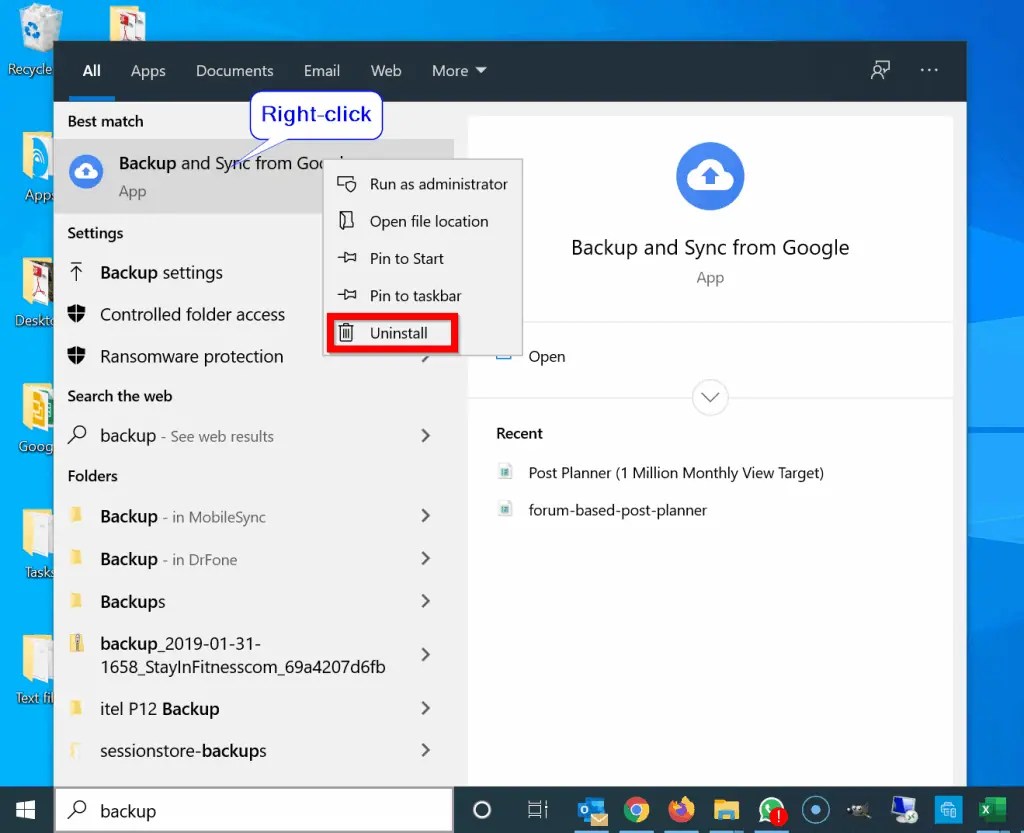Select Uninstall from the context menu

click(400, 332)
